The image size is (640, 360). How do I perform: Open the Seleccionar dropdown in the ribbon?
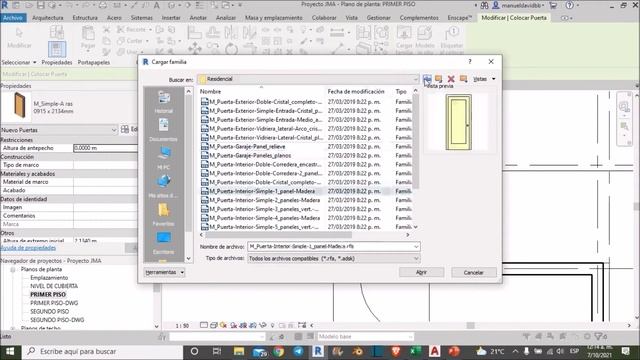point(19,62)
